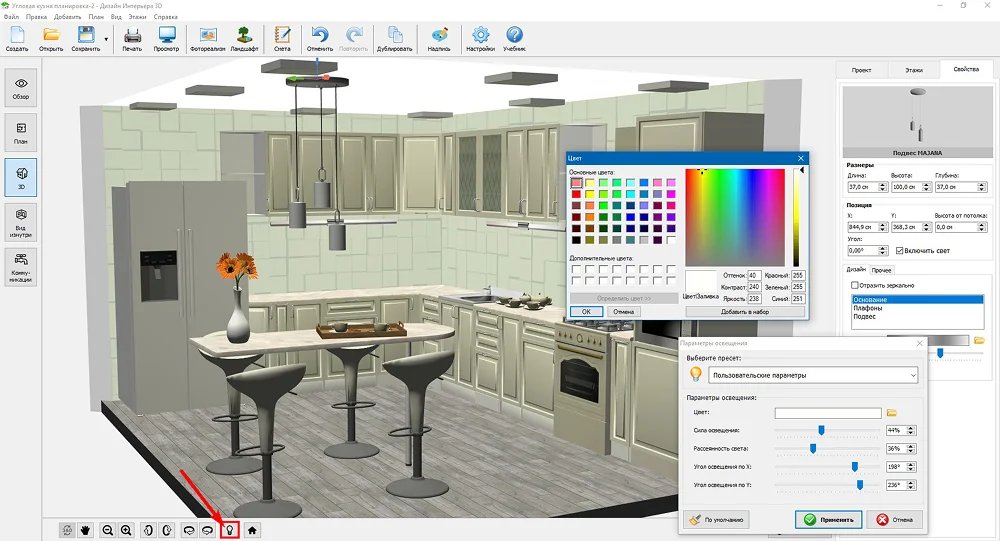
Task: Click the Сила освещения spinner arrows
Action: 910,430
